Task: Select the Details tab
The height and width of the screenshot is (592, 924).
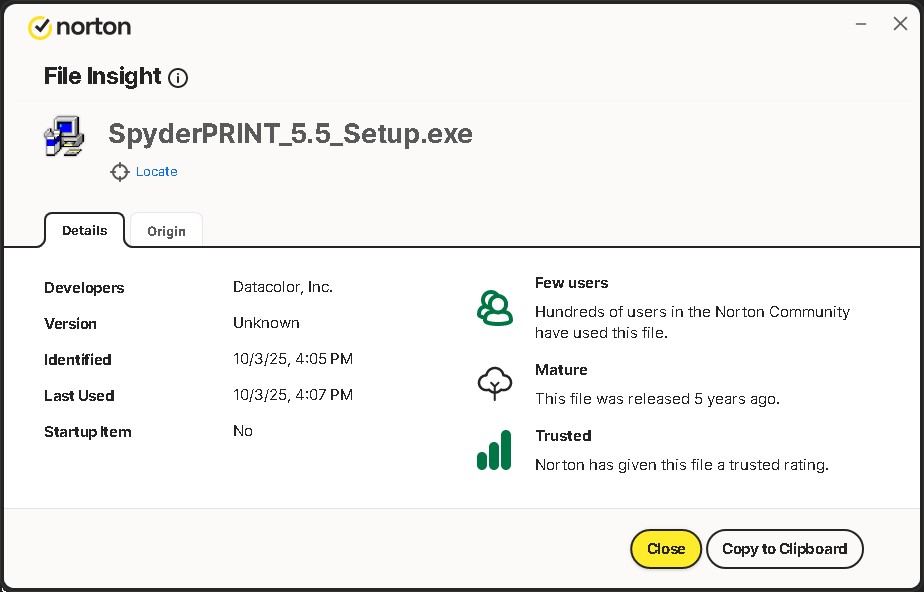Action: tap(85, 230)
